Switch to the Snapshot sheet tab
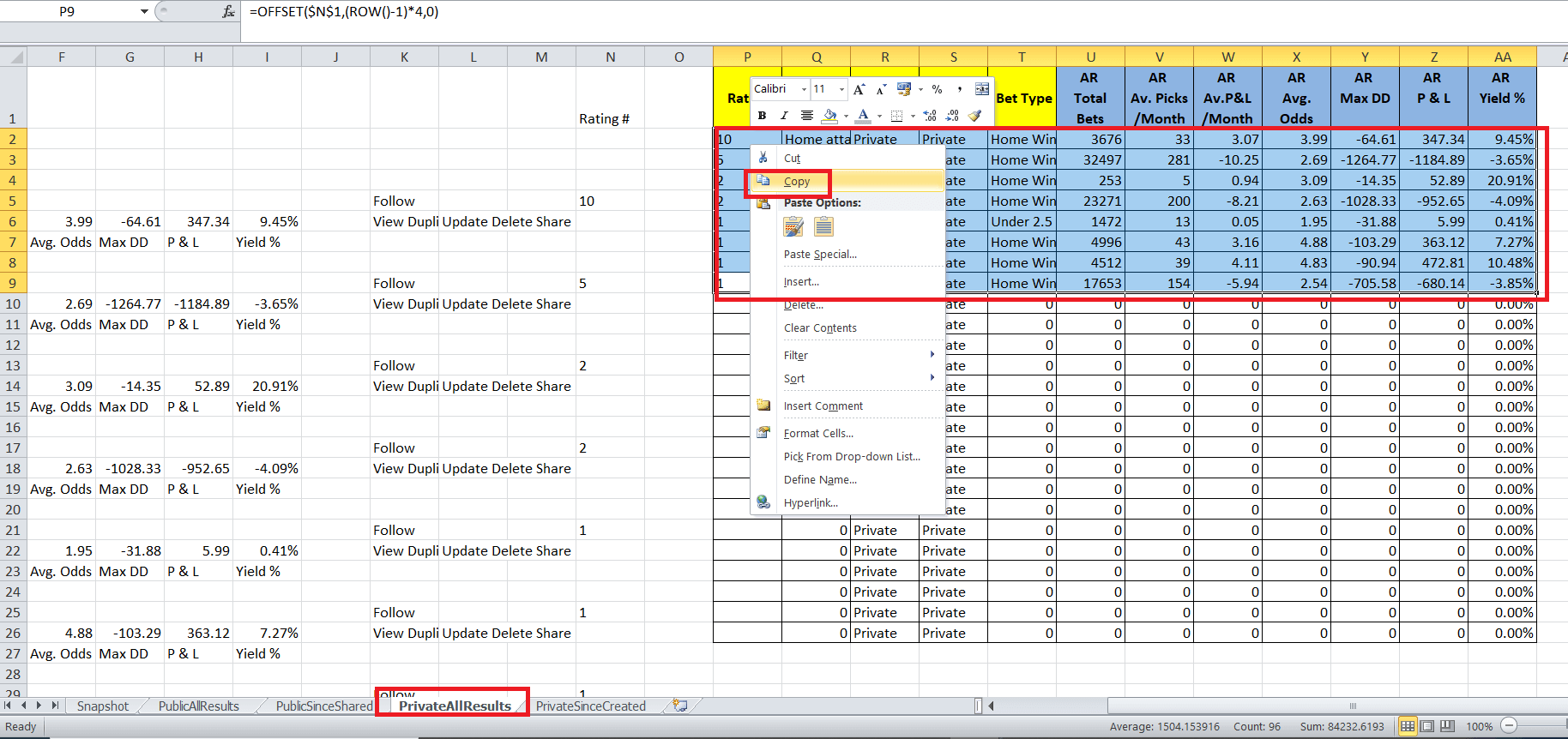This screenshot has height=739, width=1568. [x=103, y=706]
